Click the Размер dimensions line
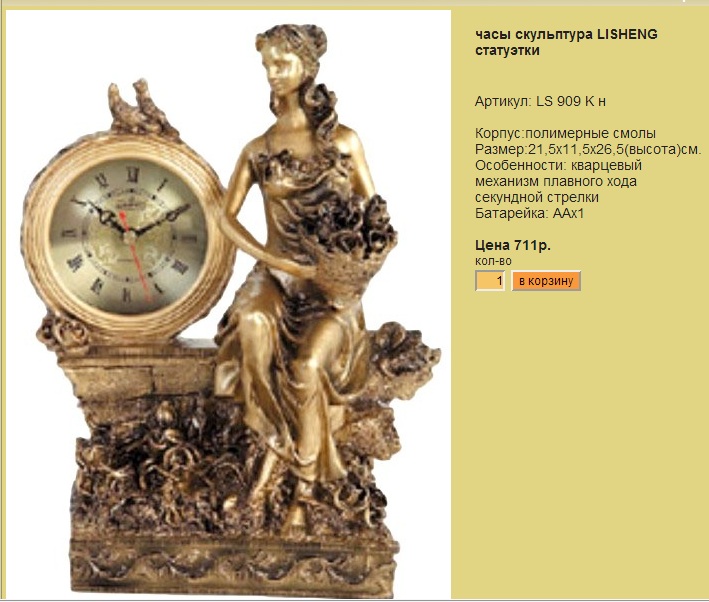 tap(588, 149)
